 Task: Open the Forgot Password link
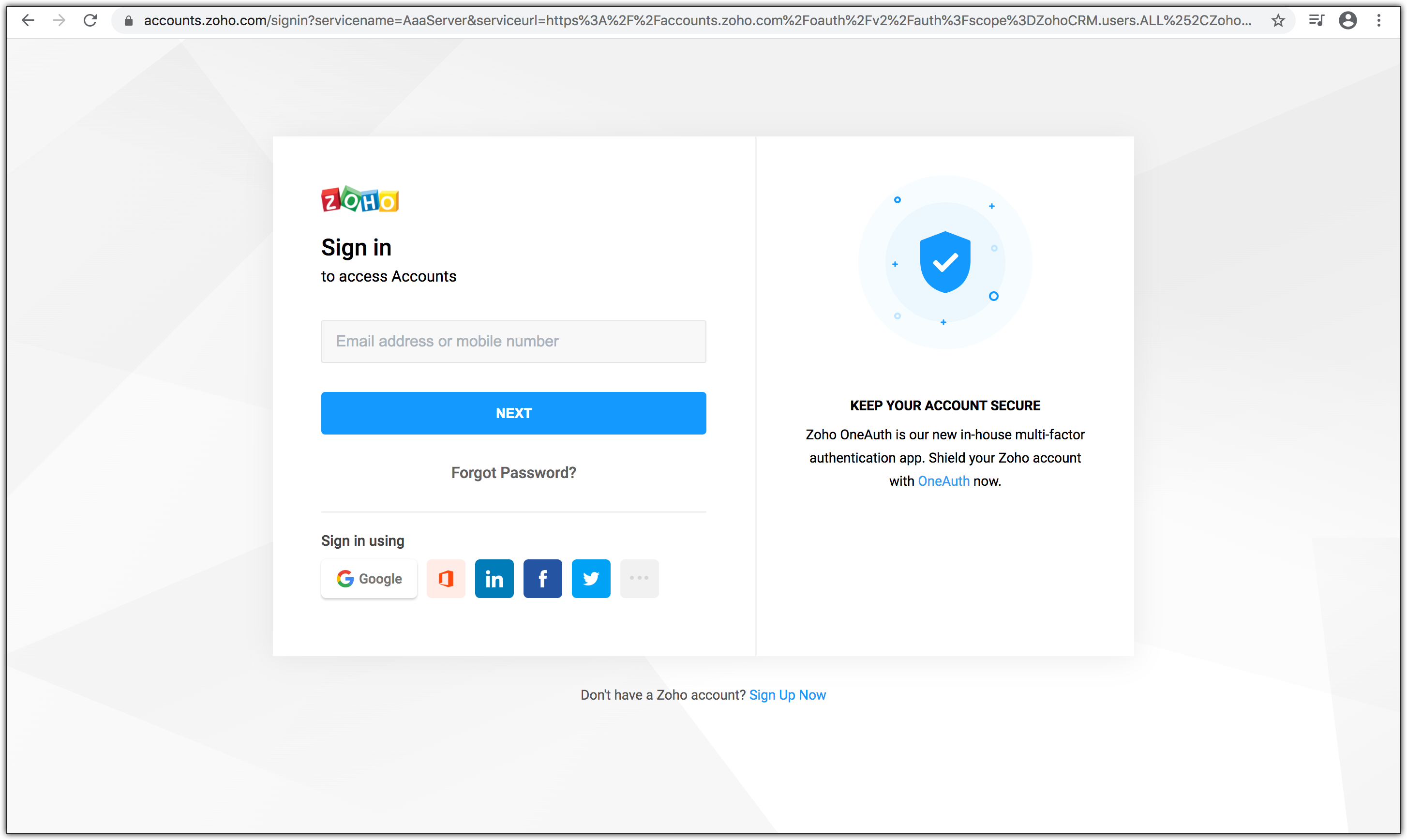click(x=513, y=472)
